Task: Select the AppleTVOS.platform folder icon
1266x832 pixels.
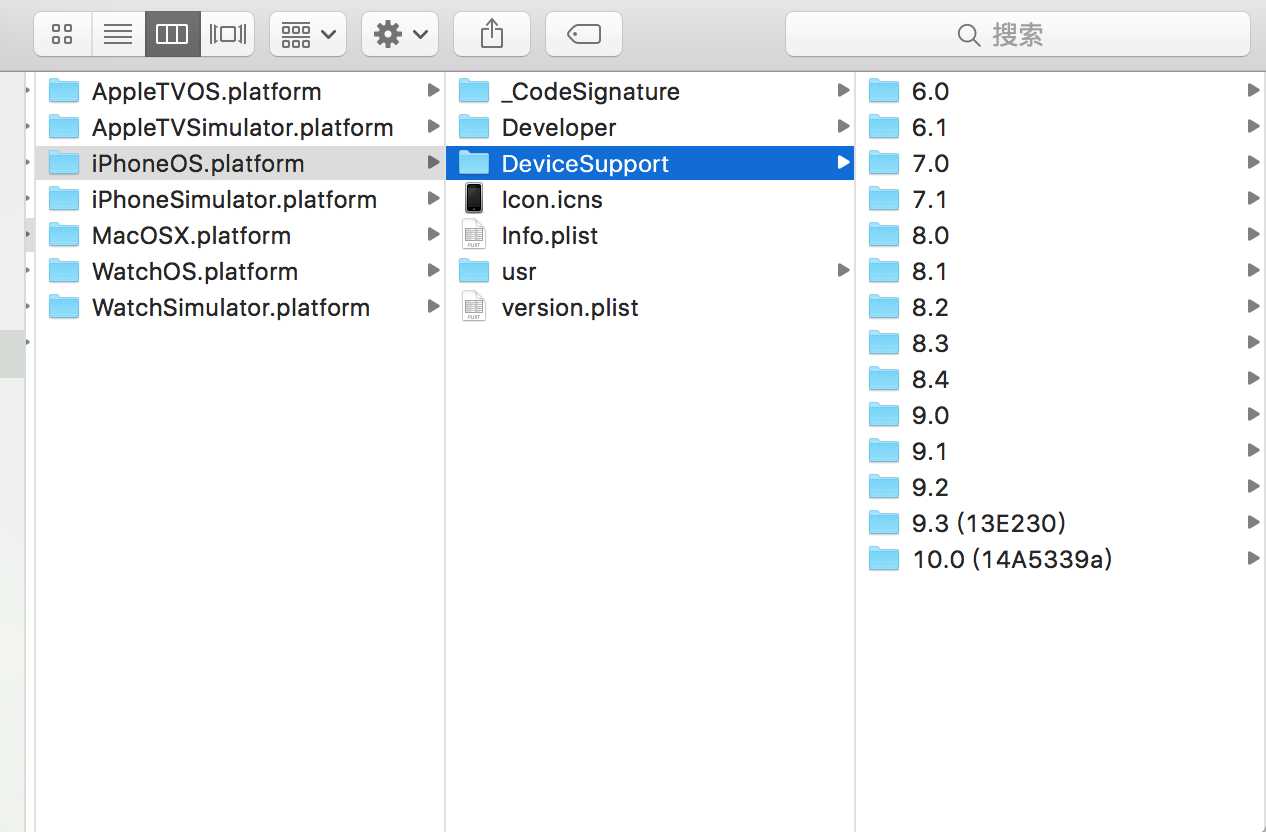Action: click(64, 91)
